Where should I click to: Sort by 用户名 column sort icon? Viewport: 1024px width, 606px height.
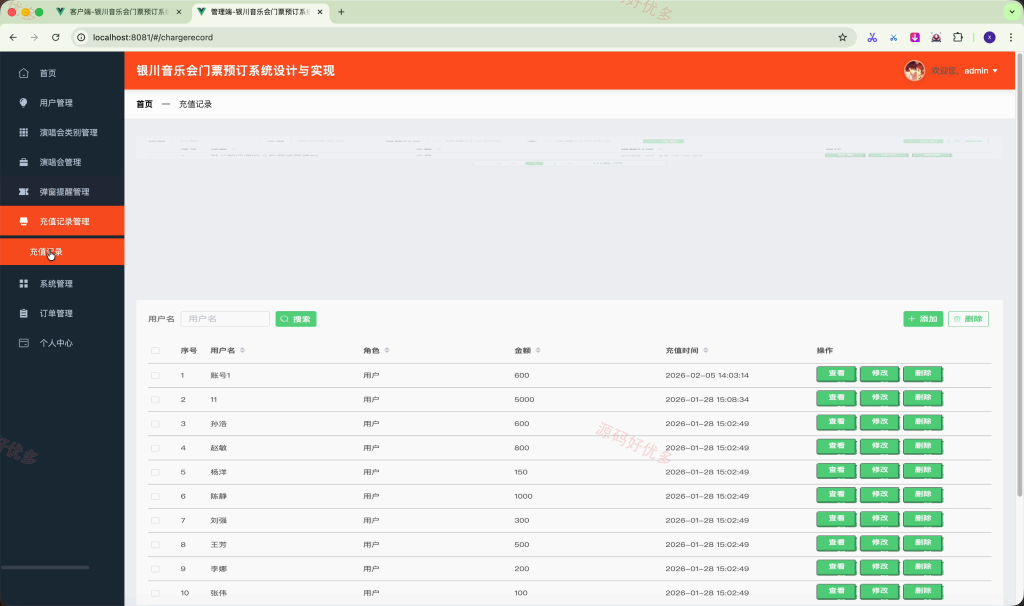click(242, 351)
